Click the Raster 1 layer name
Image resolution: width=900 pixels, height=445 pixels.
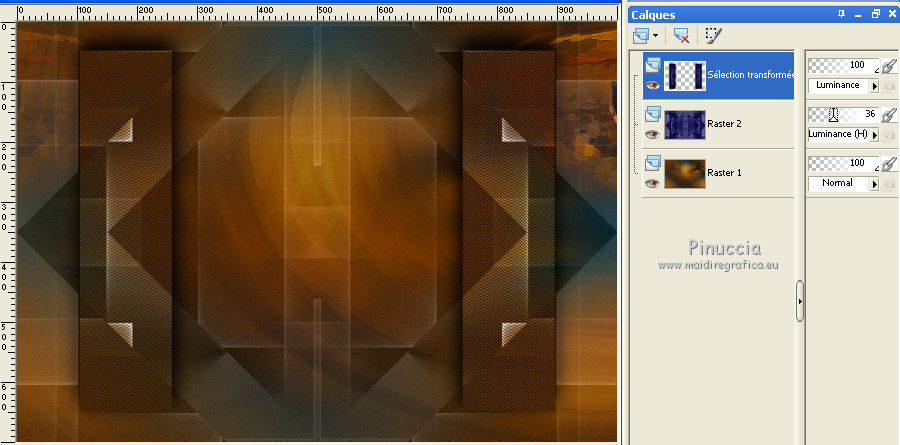(x=725, y=172)
